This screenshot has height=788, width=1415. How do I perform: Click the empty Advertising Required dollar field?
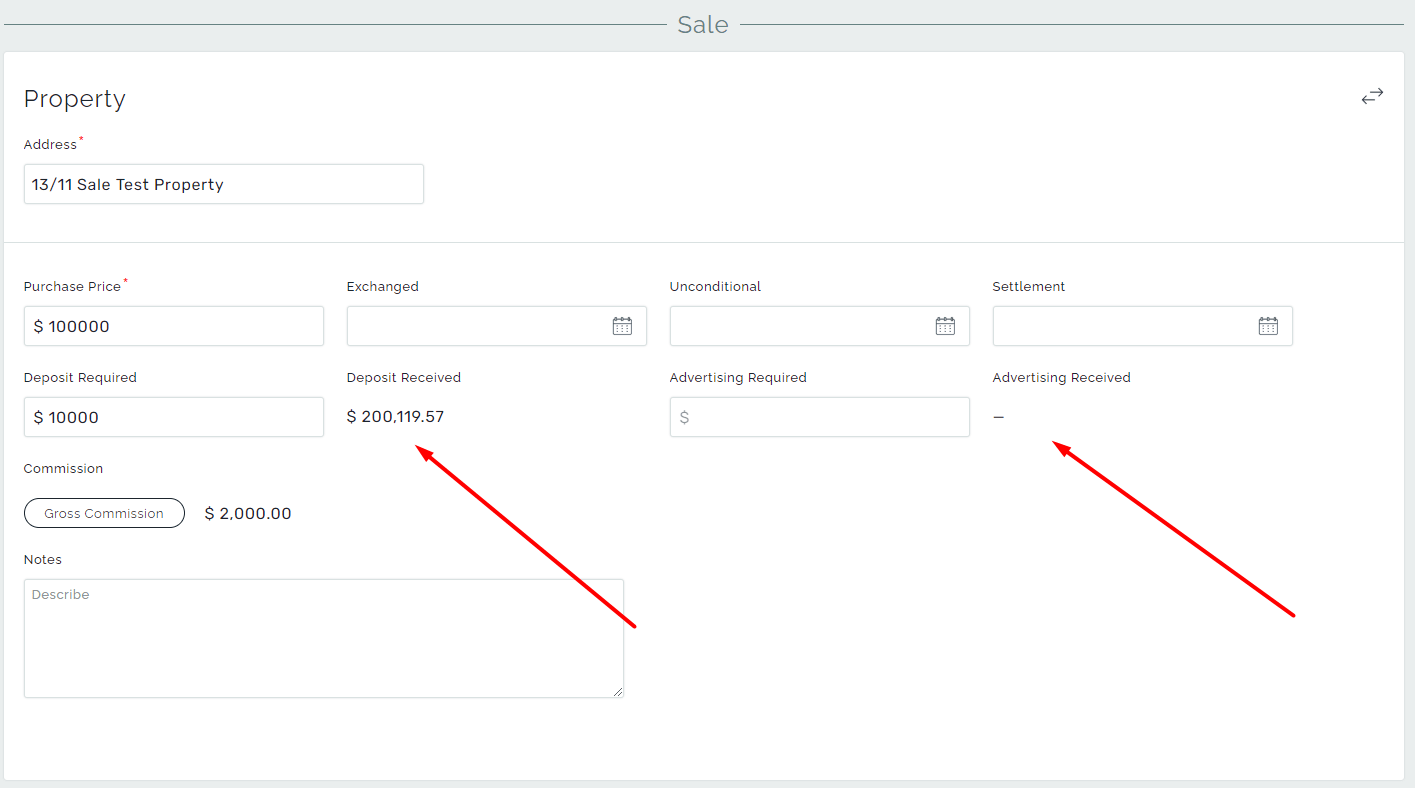coord(819,416)
